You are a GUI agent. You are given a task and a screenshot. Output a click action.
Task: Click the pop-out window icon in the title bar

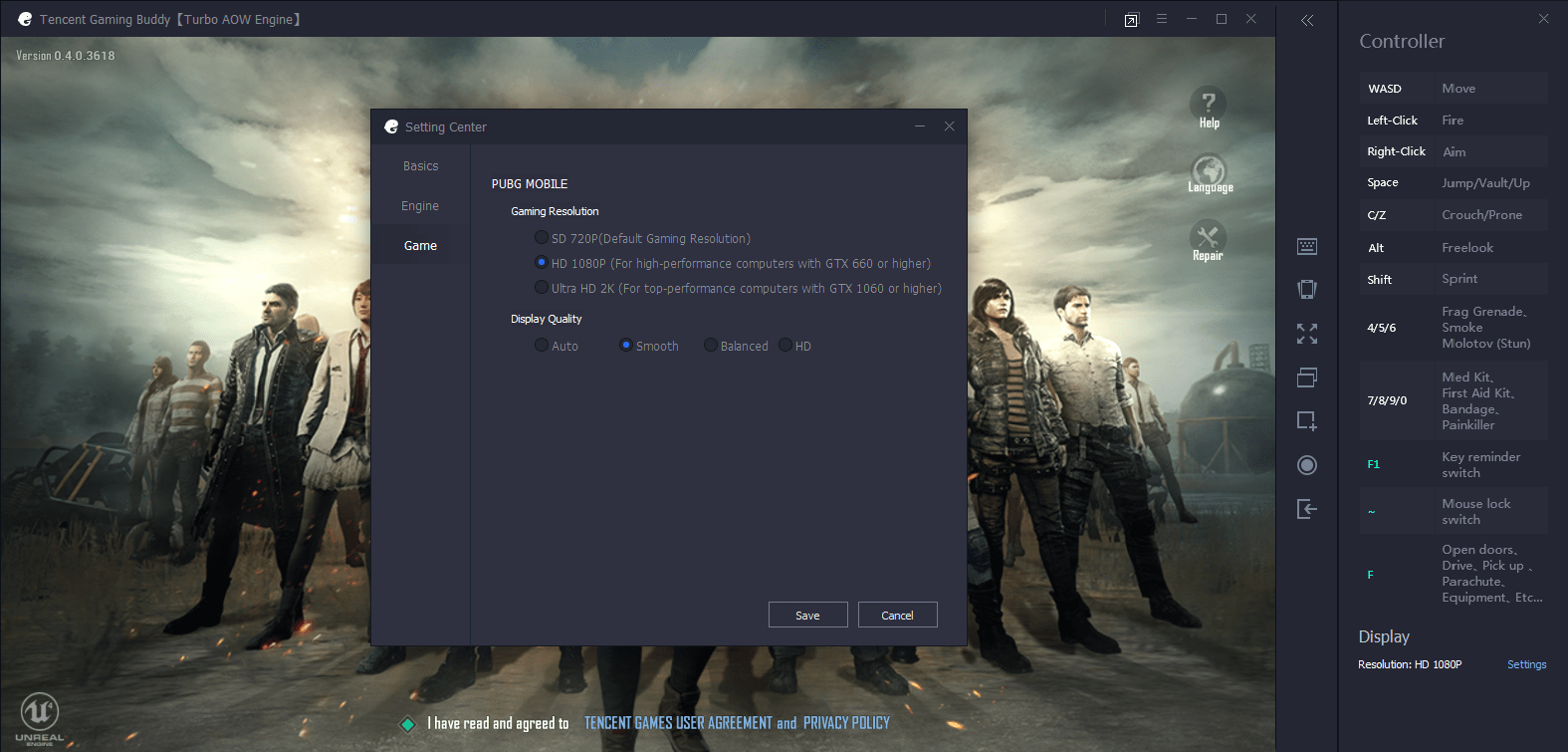coord(1131,20)
